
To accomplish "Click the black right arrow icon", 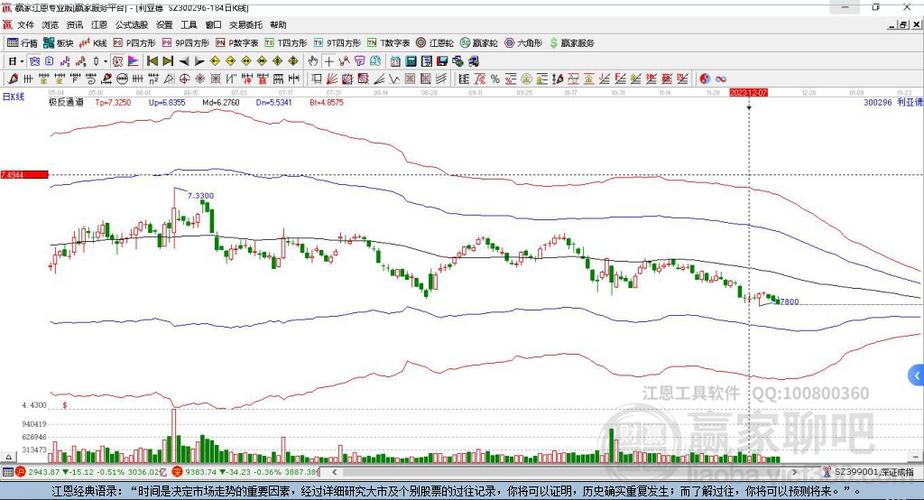I will tap(199, 61).
